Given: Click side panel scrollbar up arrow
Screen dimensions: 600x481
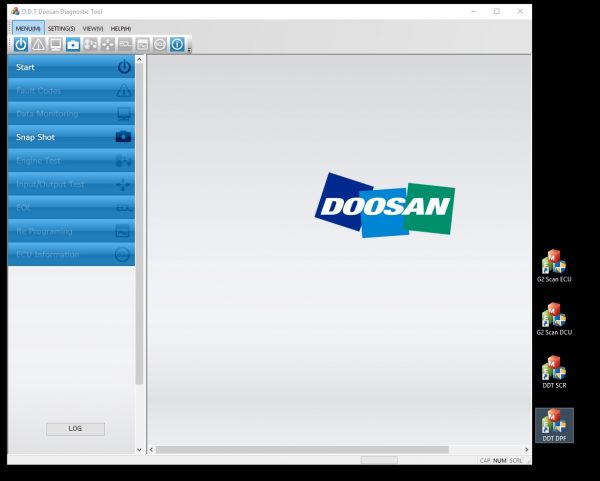Looking at the screenshot, I should 139,59.
